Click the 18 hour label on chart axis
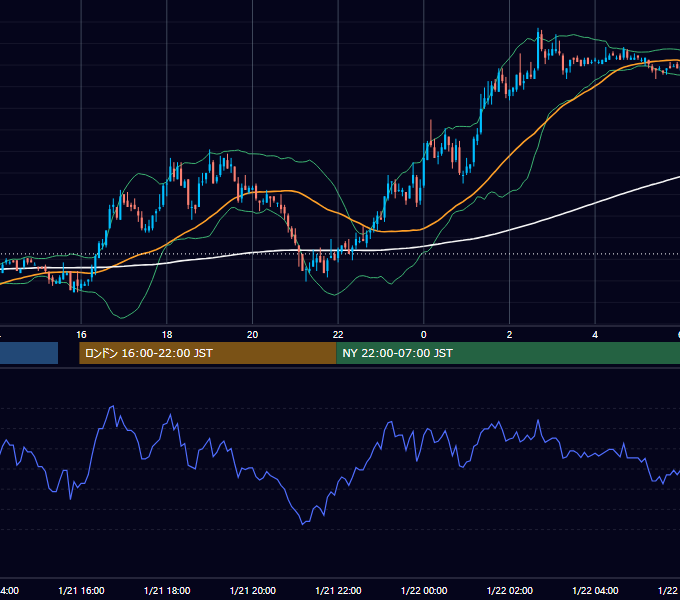The height and width of the screenshot is (600, 680). click(x=167, y=335)
